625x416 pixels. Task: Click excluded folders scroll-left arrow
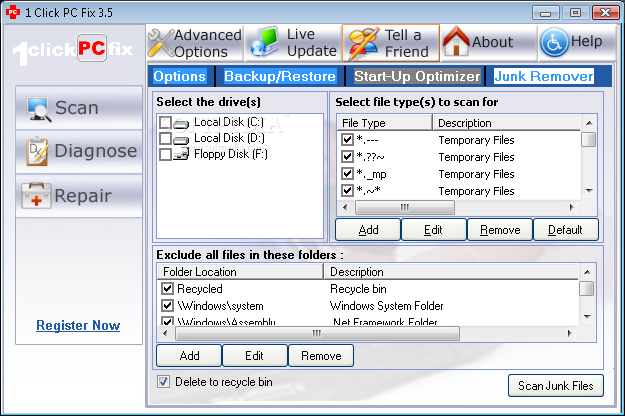[x=166, y=333]
